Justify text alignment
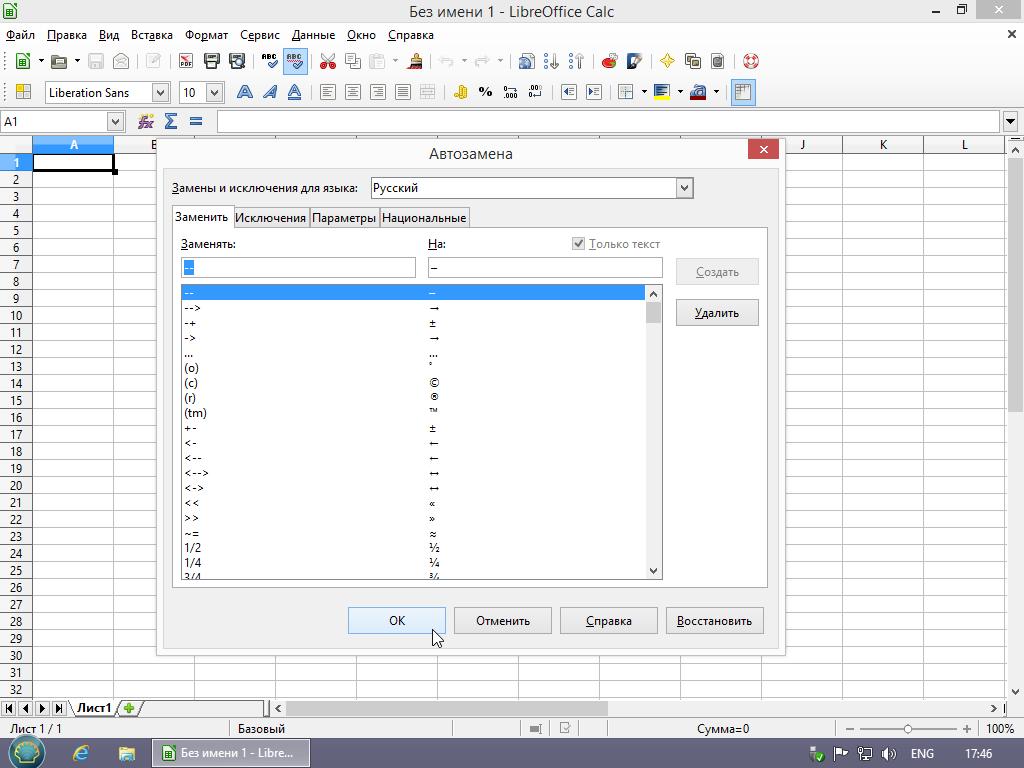 click(x=403, y=92)
